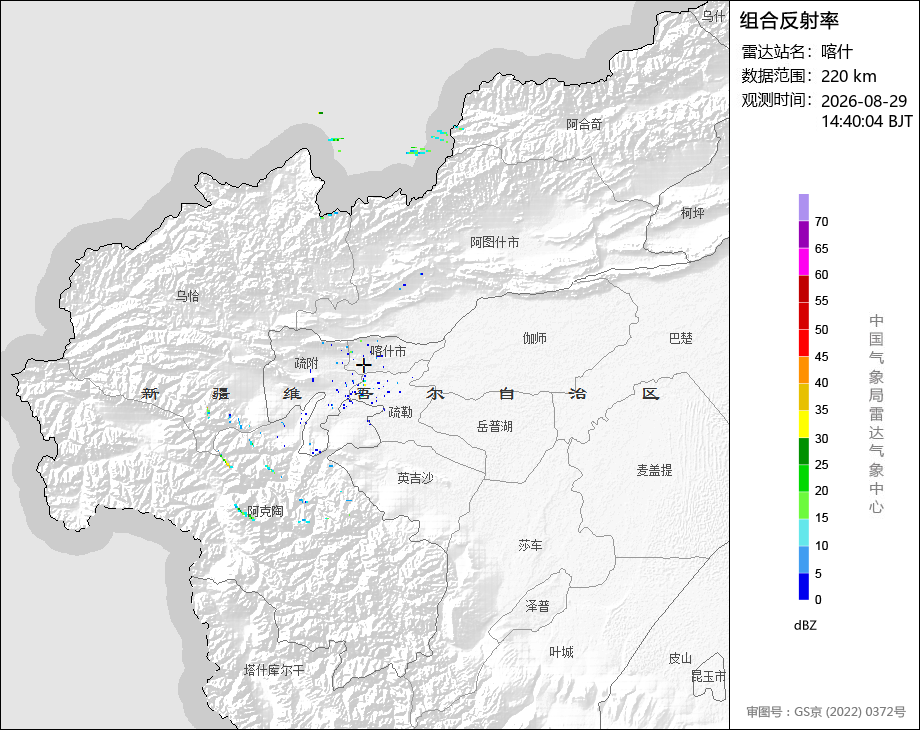Viewport: 920px width, 730px height.
Task: Select the purple 70 dBZ color swatch
Action: 804,207
